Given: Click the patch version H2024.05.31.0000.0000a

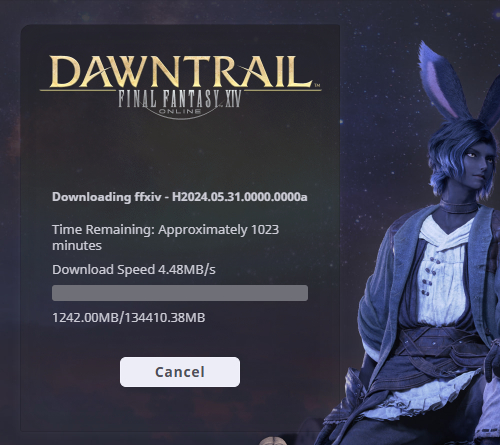Looking at the screenshot, I should [240, 197].
